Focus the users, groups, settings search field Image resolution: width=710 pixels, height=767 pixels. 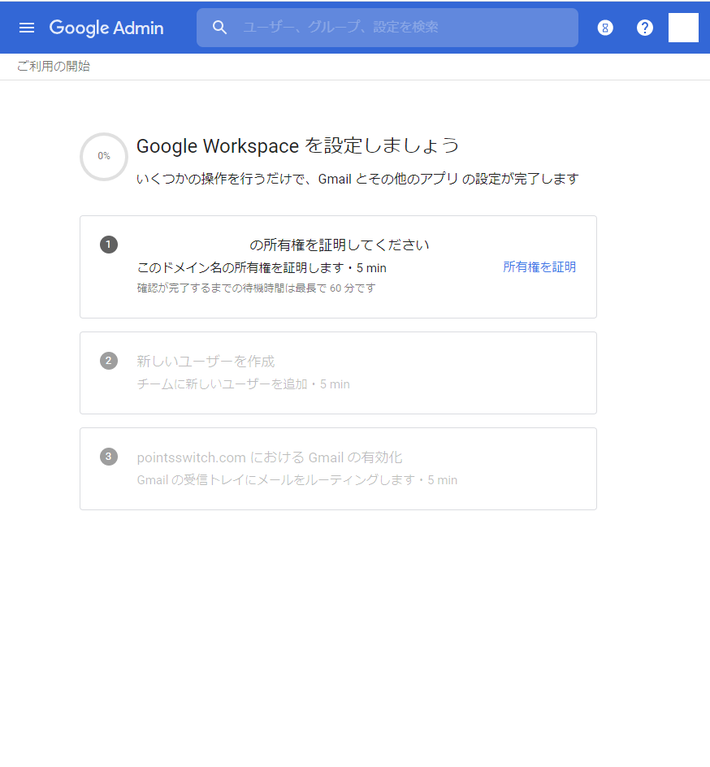pos(387,27)
